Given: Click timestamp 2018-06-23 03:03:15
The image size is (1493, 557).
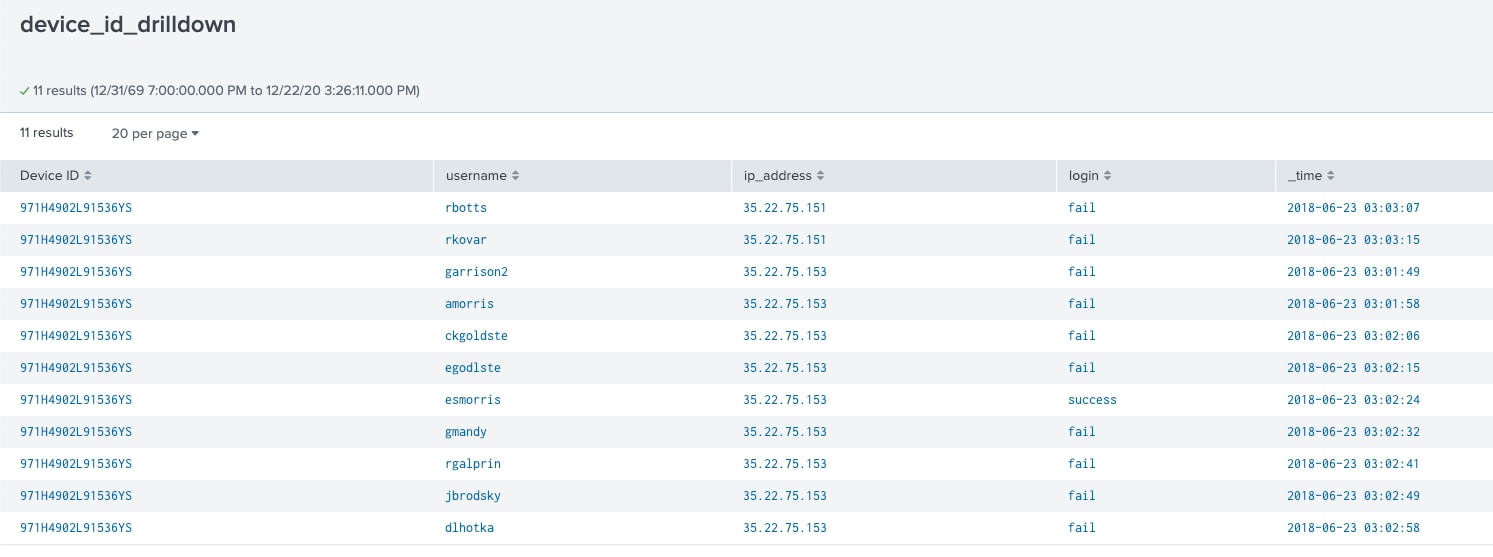Looking at the screenshot, I should click(1353, 240).
